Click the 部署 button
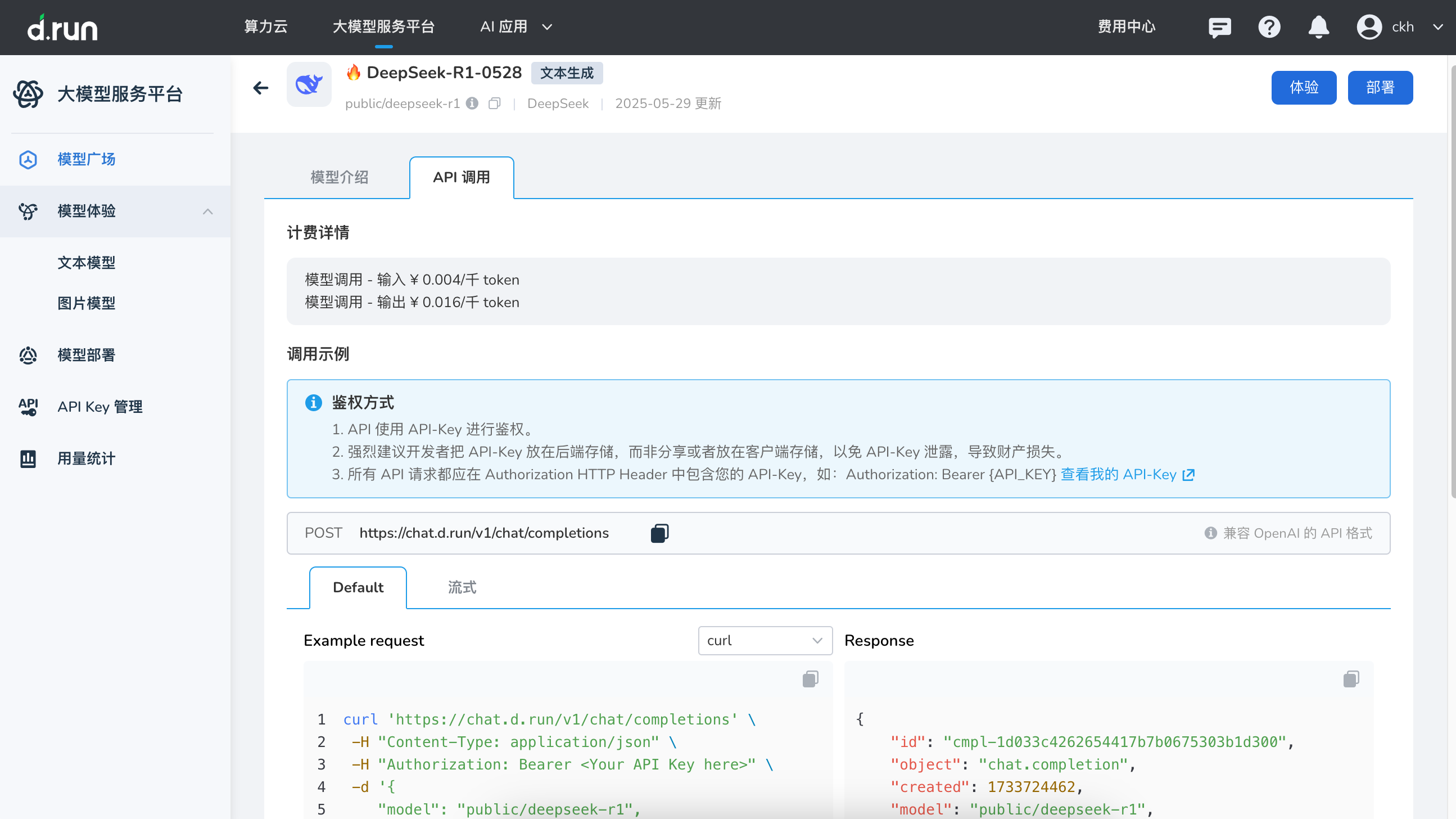 pos(1380,88)
